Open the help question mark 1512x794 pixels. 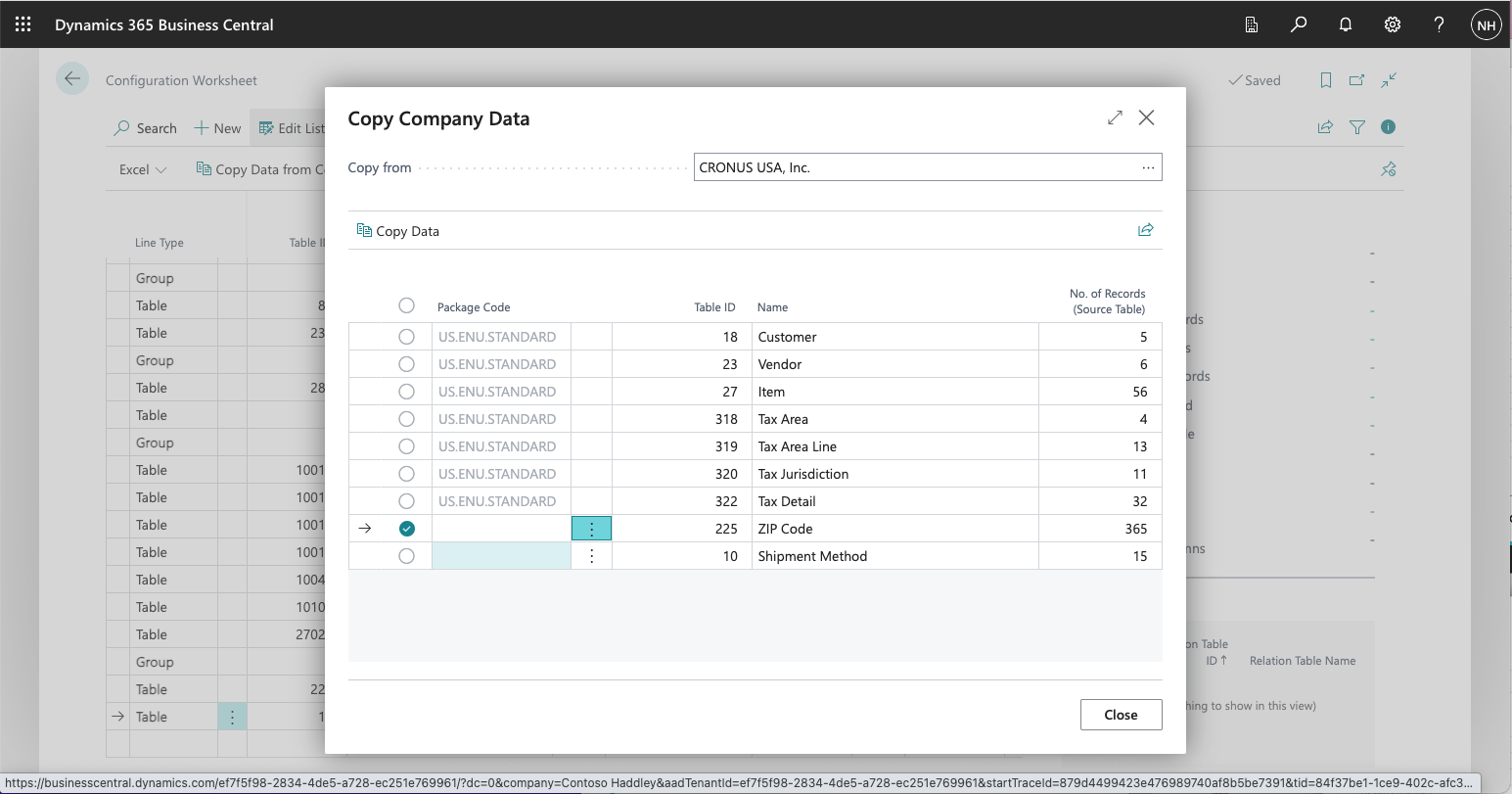(x=1439, y=24)
